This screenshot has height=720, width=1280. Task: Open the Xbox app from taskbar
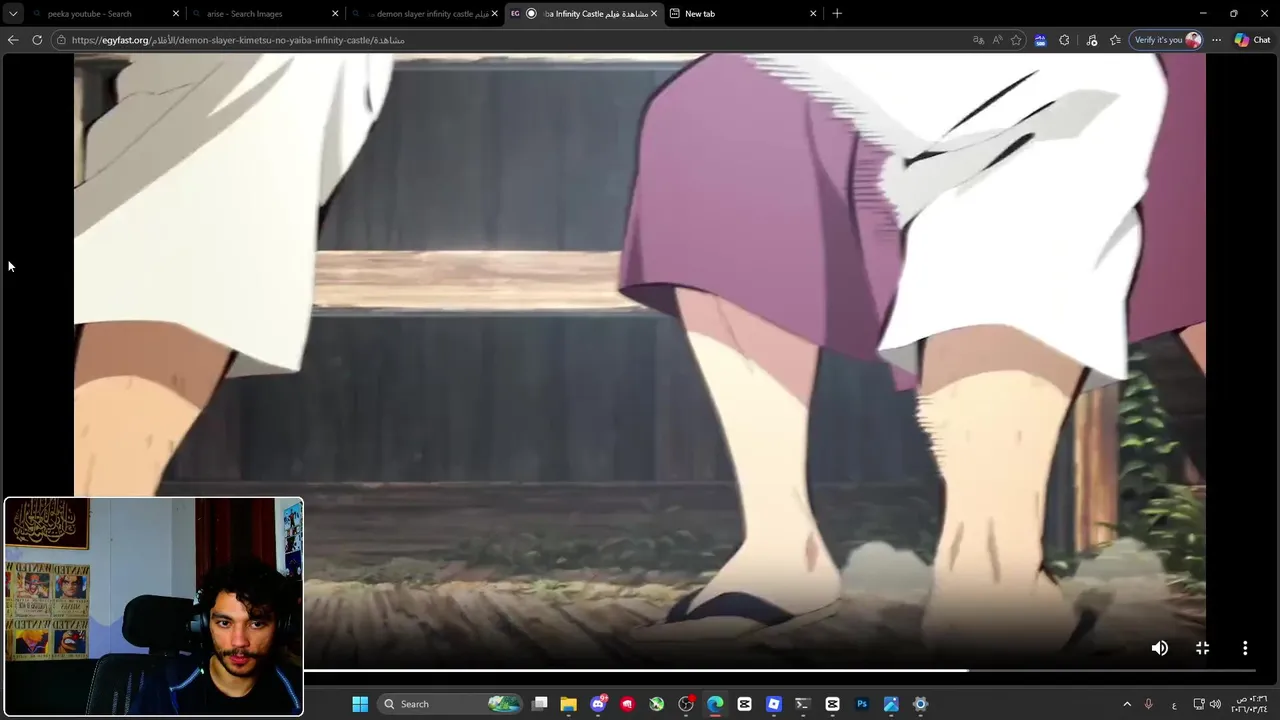(x=656, y=704)
